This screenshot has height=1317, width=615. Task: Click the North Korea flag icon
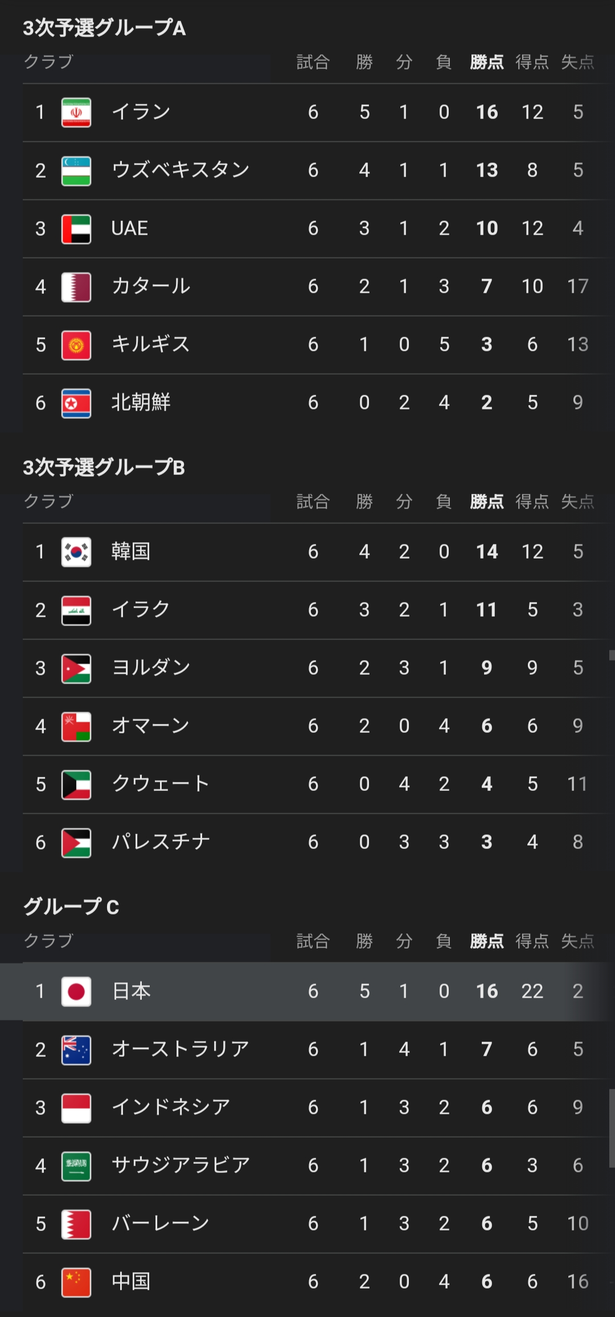tap(76, 402)
